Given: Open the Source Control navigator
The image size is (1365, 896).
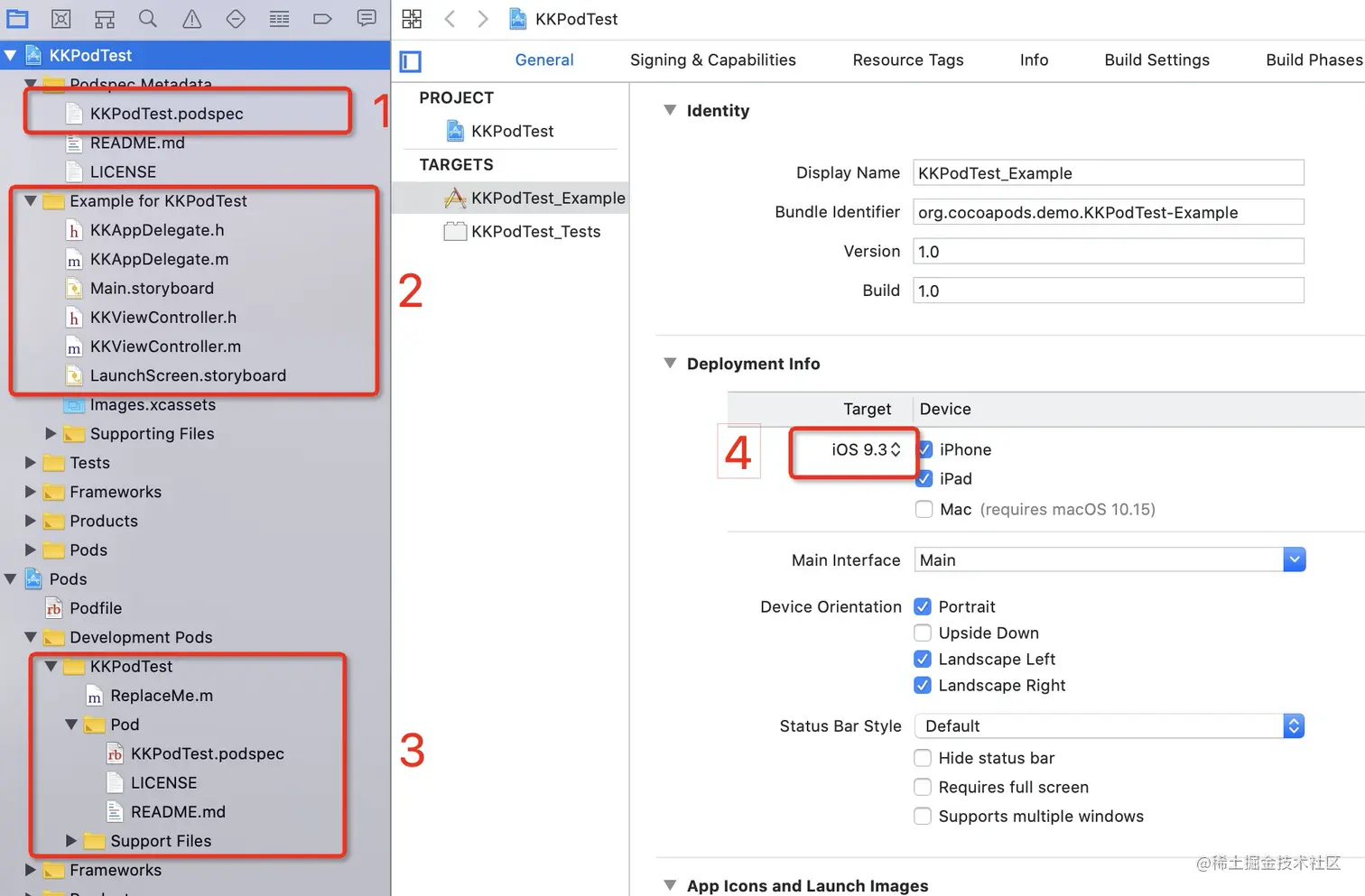Looking at the screenshot, I should point(60,18).
